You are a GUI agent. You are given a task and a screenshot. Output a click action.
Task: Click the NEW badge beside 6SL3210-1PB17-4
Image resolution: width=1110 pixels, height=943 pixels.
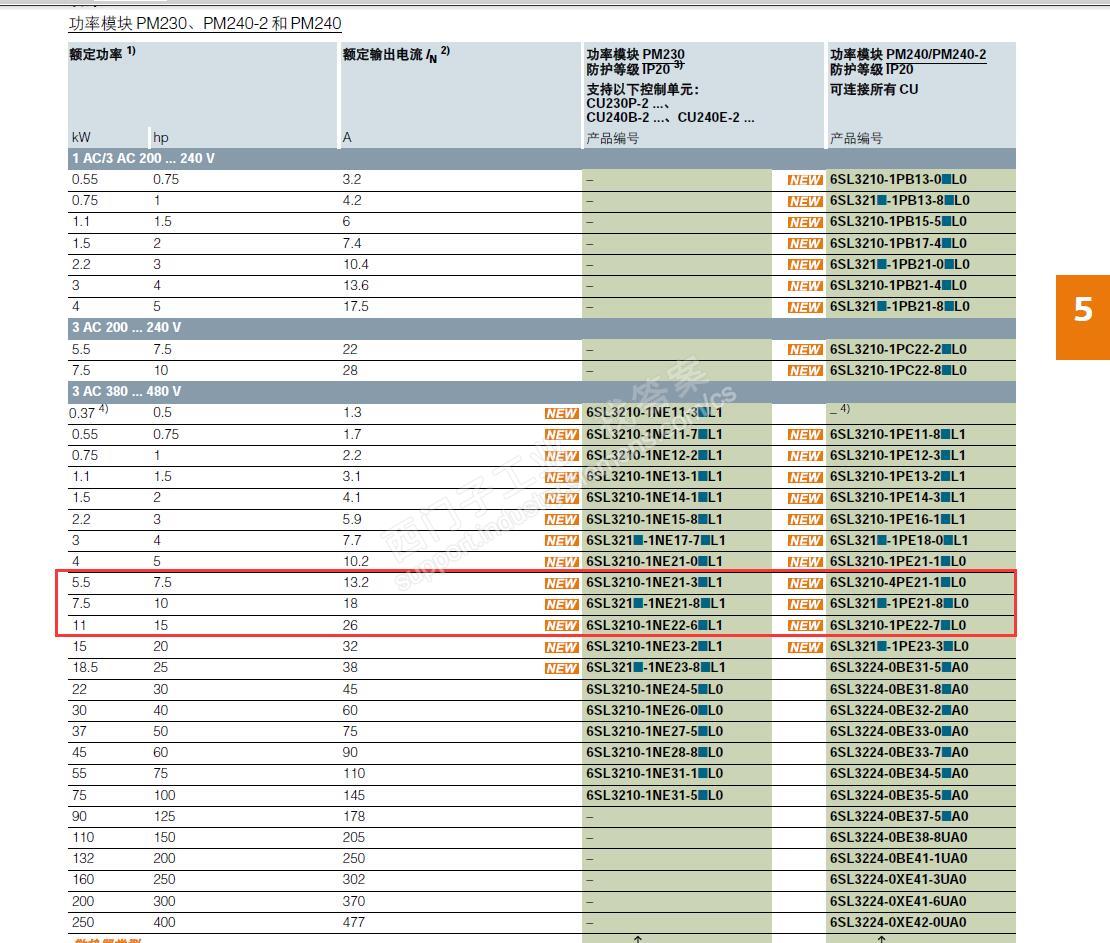point(805,244)
